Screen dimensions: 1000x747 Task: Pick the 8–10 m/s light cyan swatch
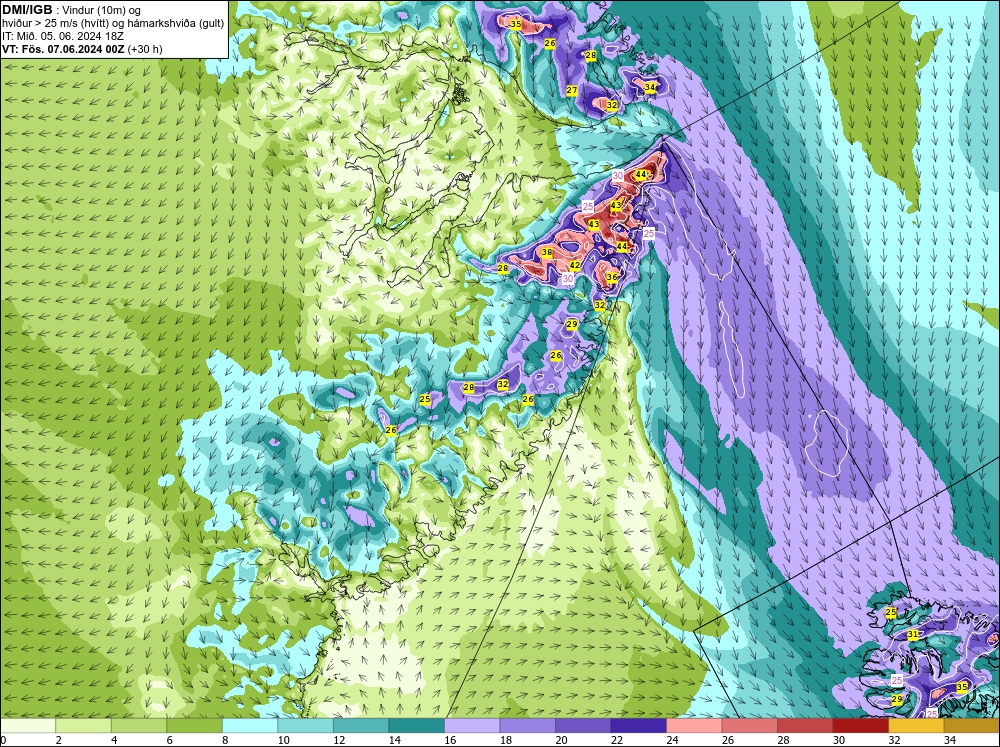tap(250, 726)
